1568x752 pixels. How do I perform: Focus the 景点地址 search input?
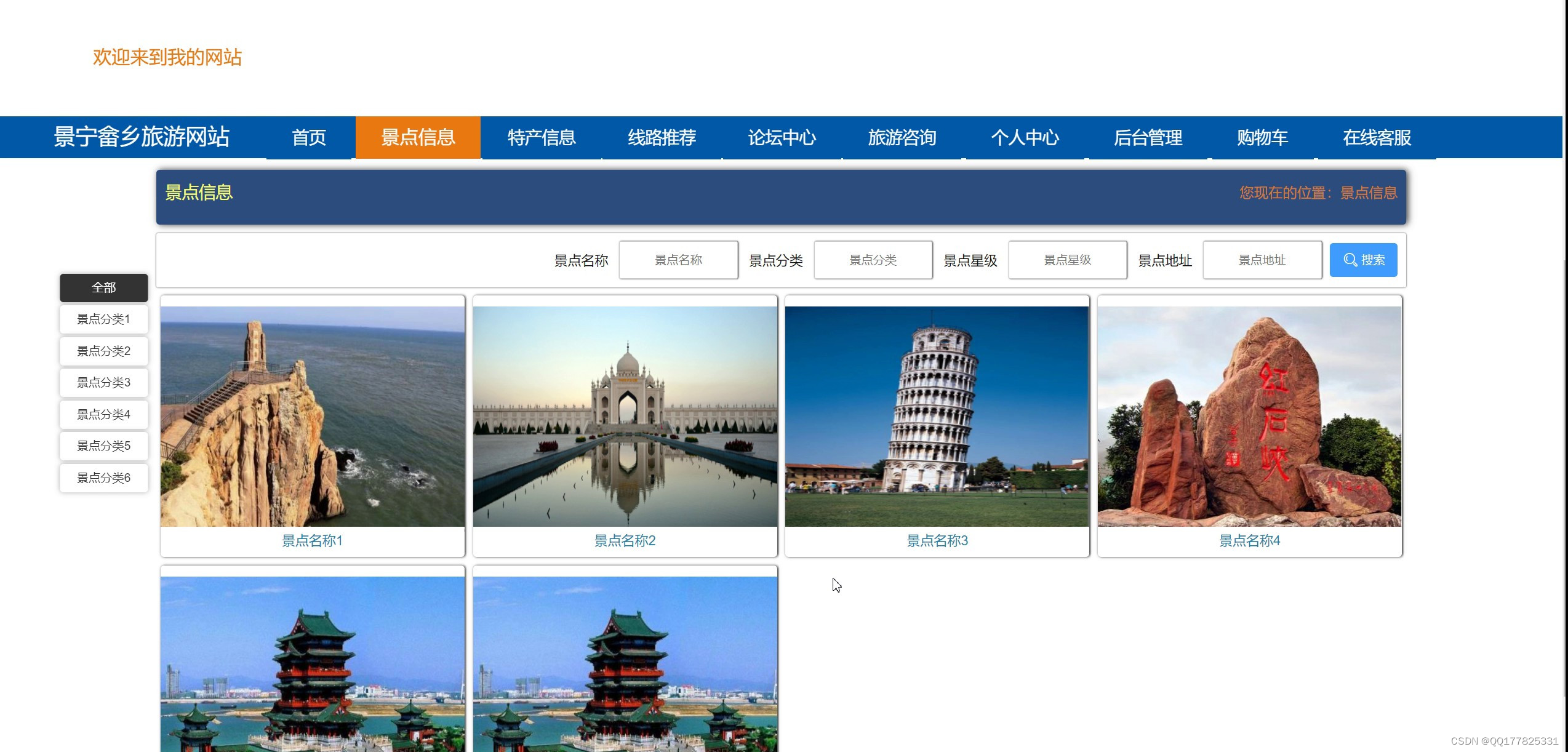coord(1262,260)
